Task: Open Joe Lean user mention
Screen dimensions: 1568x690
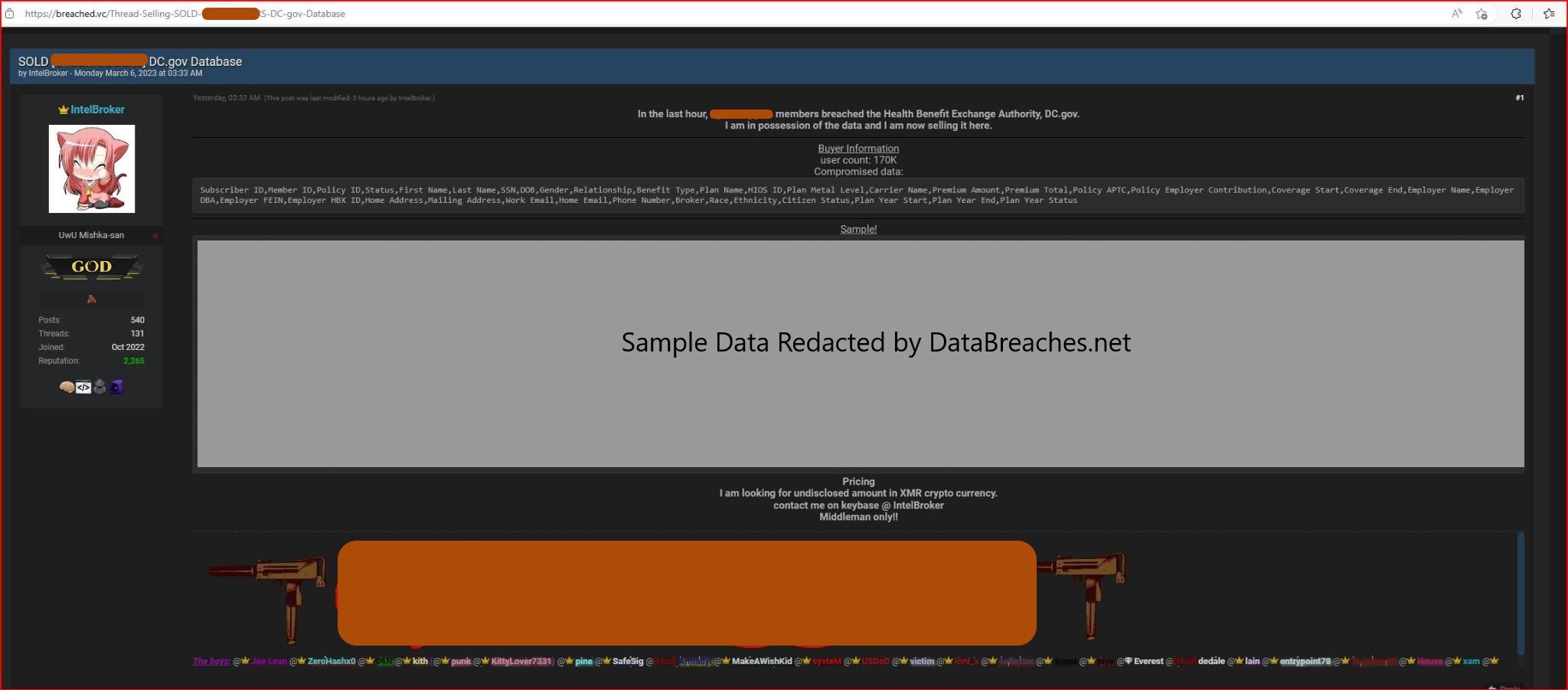Action: point(269,662)
